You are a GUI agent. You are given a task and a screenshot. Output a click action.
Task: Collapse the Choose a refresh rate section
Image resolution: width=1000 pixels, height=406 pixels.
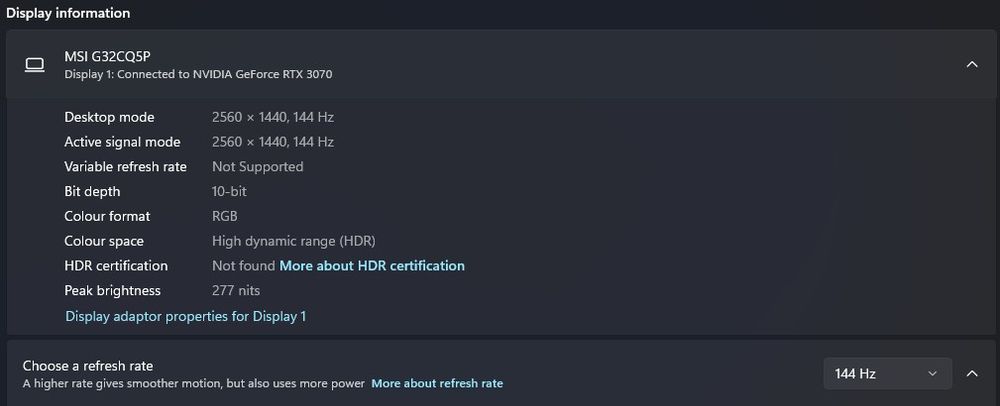(x=971, y=374)
